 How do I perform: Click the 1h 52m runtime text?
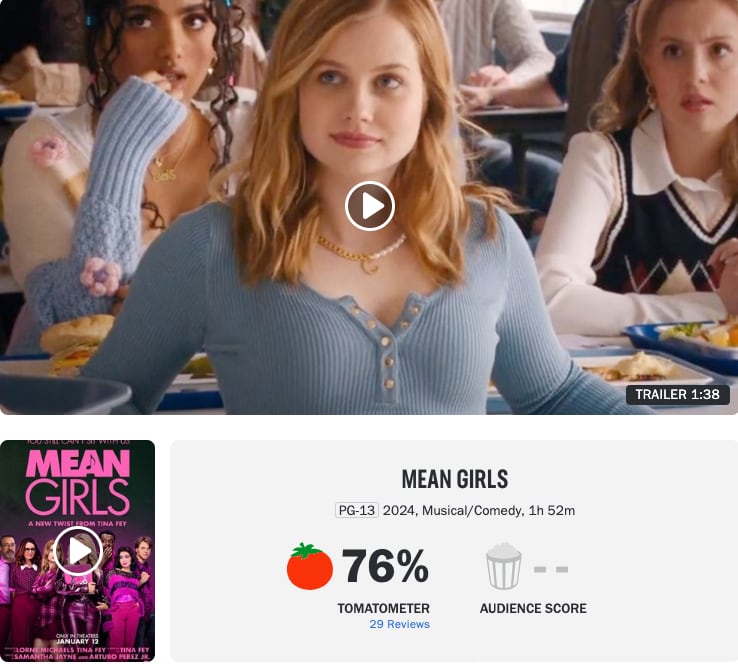click(x=552, y=511)
